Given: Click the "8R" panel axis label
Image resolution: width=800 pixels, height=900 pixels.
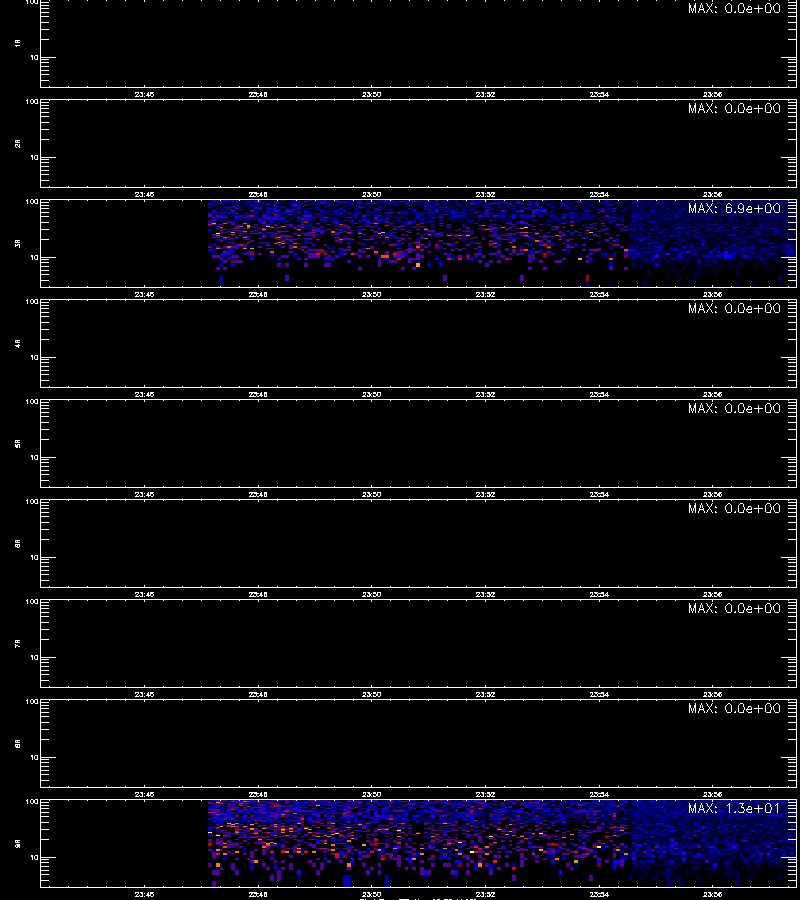Looking at the screenshot, I should pos(18,743).
